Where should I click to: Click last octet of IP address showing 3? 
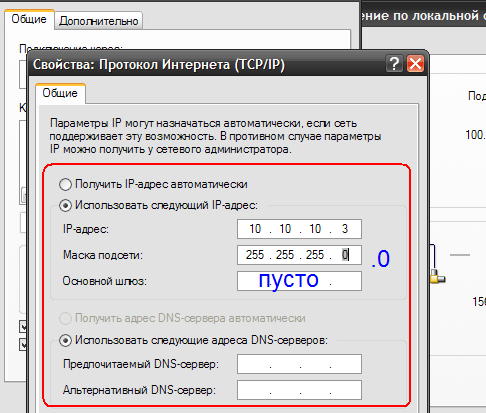345,229
